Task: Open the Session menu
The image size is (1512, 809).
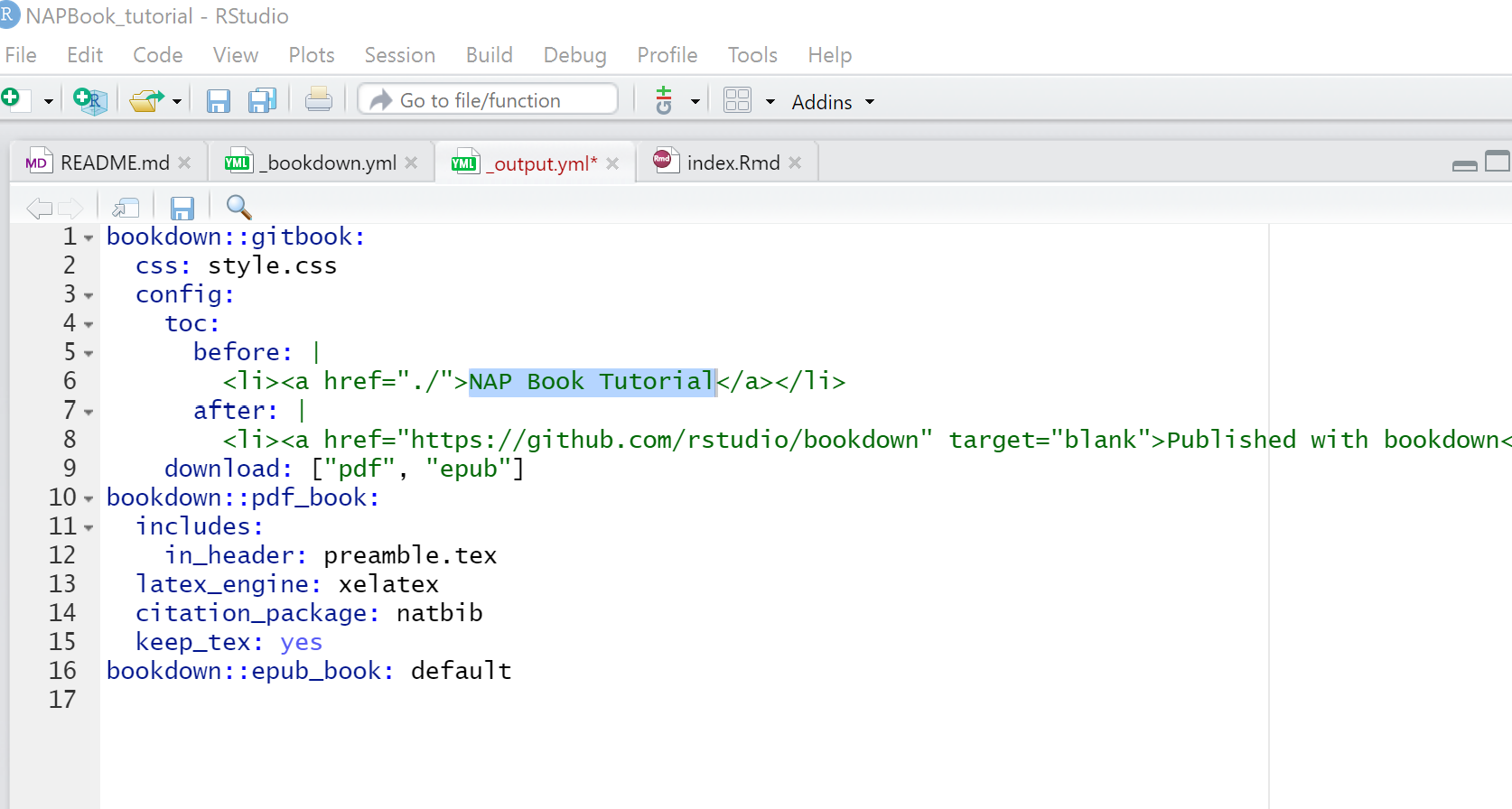Action: (x=399, y=55)
